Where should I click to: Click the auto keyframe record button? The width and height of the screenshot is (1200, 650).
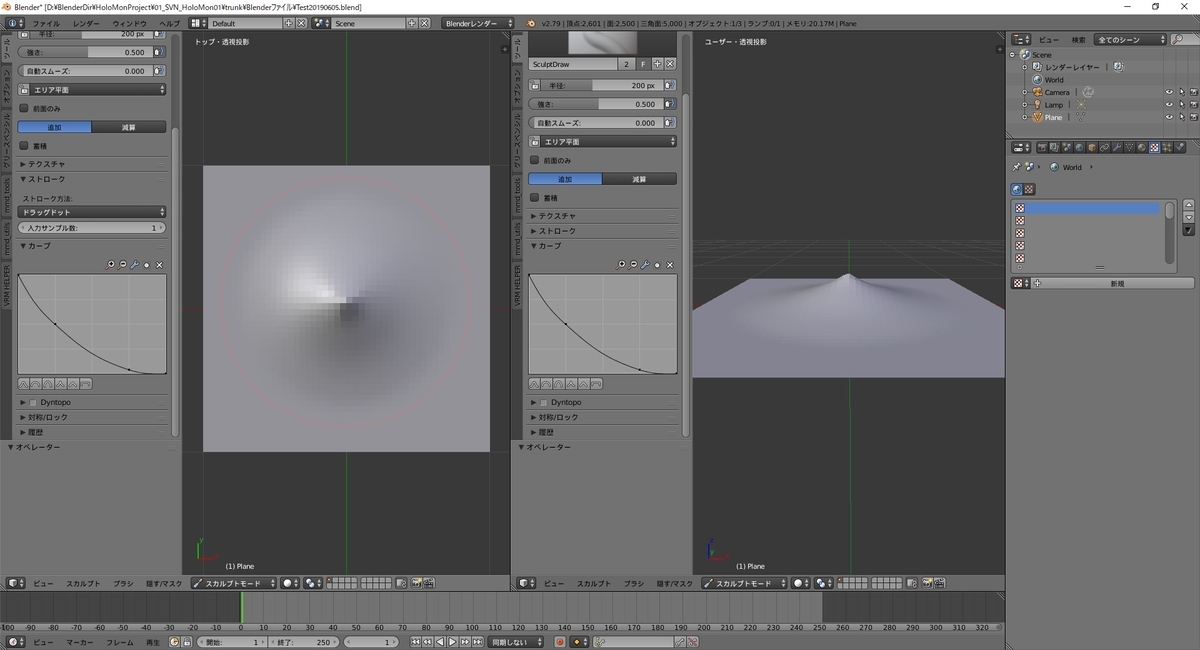pos(560,642)
